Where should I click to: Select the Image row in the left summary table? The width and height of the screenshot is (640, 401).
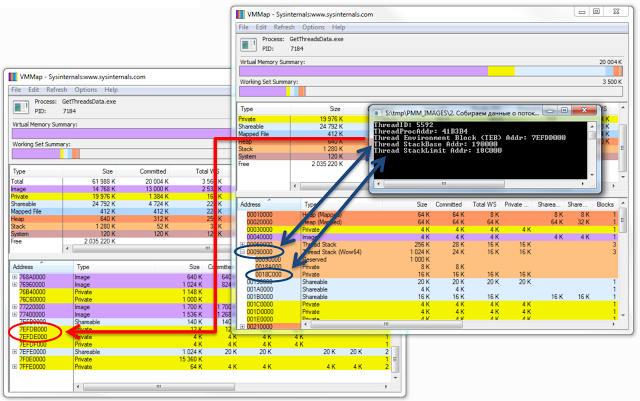click(121, 189)
